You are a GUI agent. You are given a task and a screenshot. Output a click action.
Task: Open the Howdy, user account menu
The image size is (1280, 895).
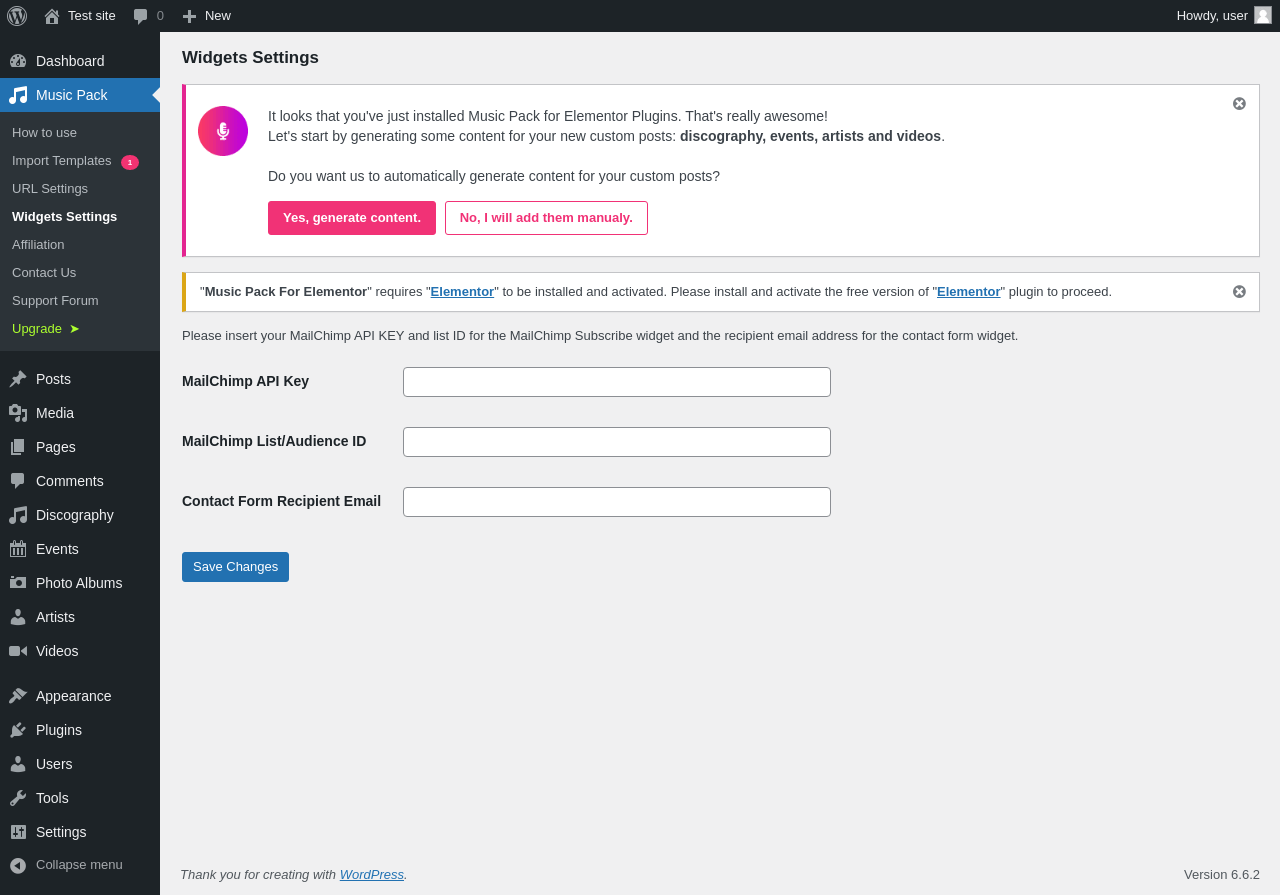click(x=1224, y=16)
